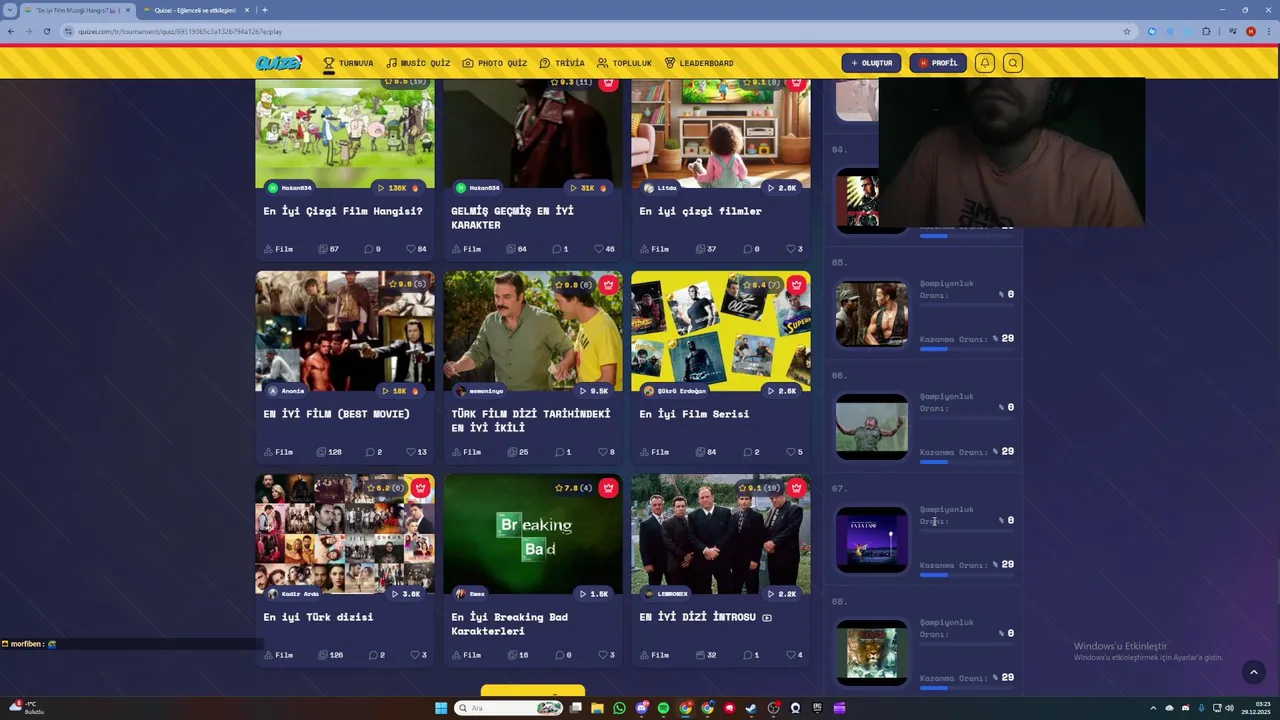Click crown badge on 'En İyi Film Serisi' card
This screenshot has width=1280, height=720.
pos(796,285)
